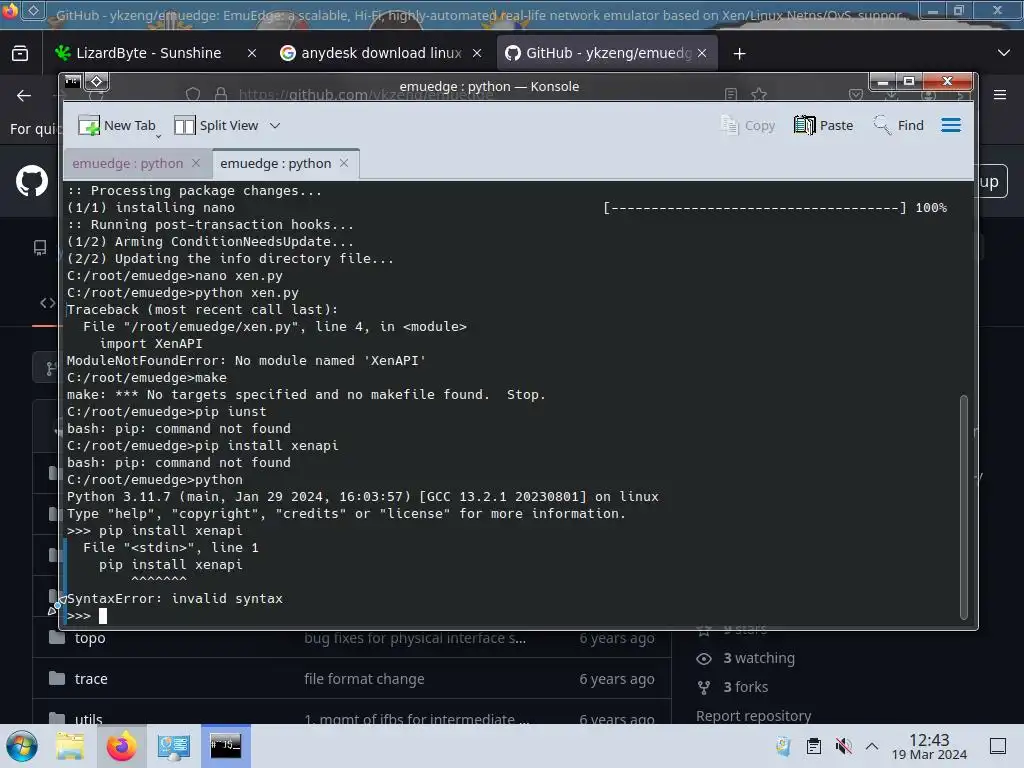Click the GitHub code tab icon
Viewport: 1024px width, 768px height.
47,303
